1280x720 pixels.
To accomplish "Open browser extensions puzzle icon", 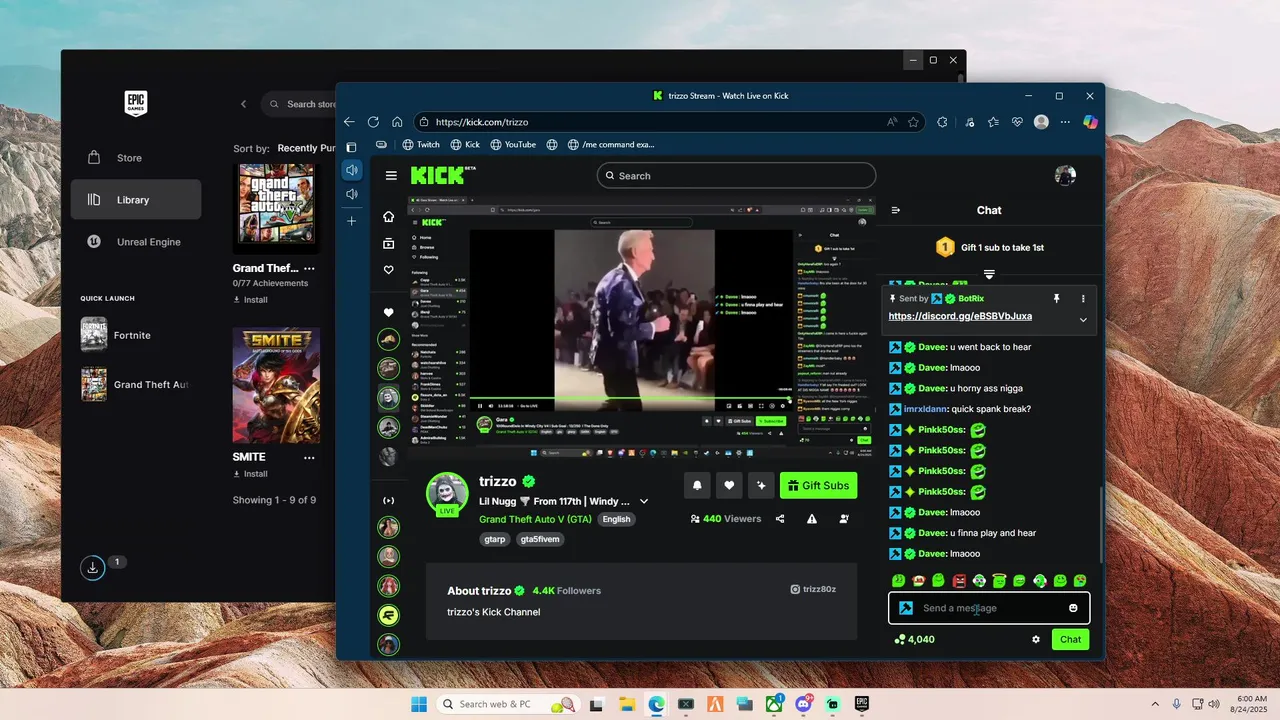I will tap(942, 122).
